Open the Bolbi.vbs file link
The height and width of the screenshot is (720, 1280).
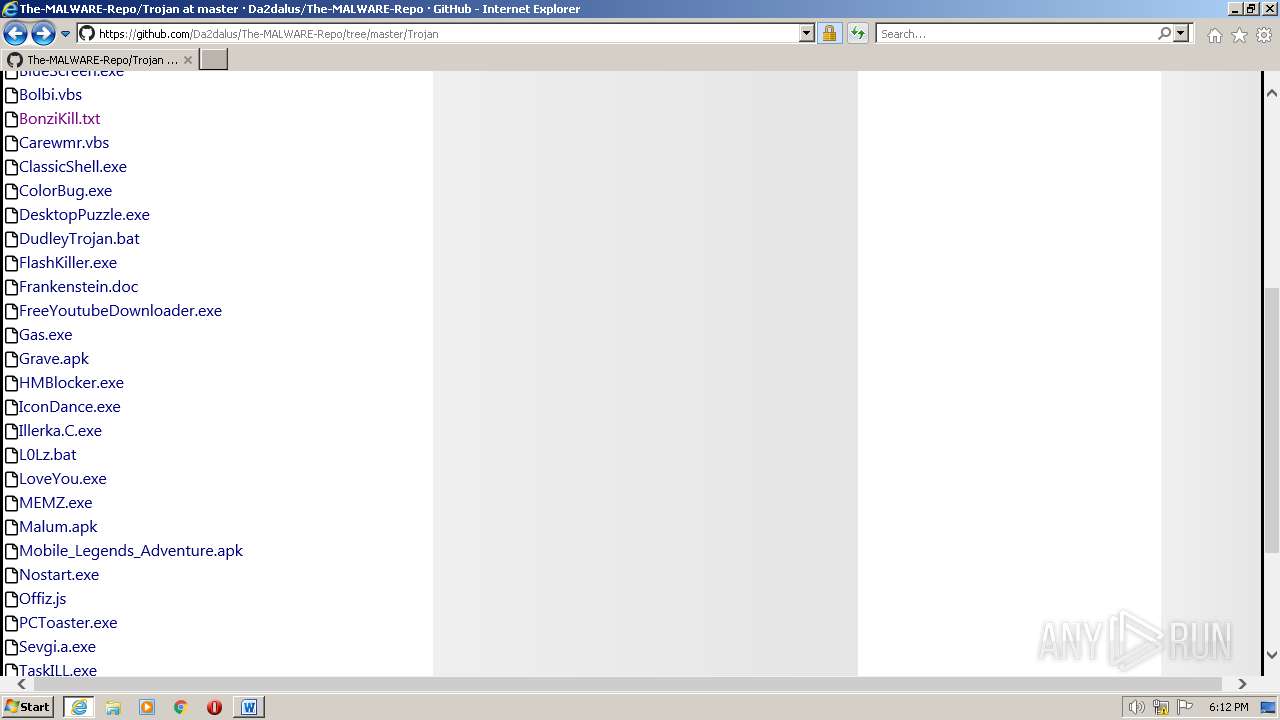coord(50,95)
